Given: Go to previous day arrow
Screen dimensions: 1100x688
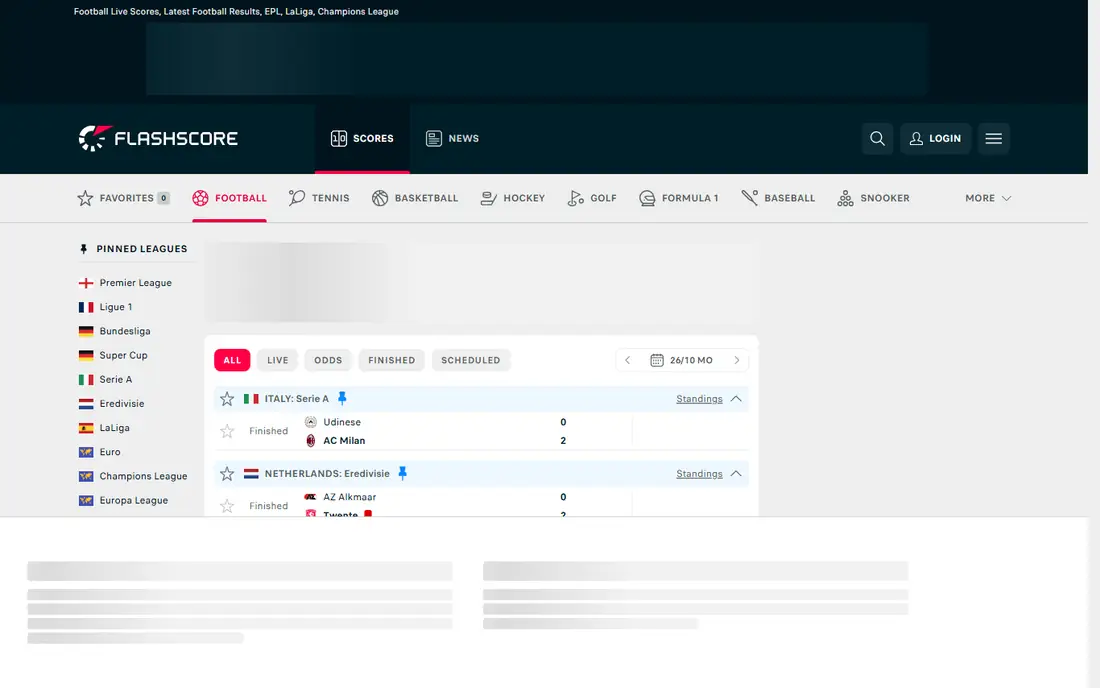Looking at the screenshot, I should coord(628,360).
